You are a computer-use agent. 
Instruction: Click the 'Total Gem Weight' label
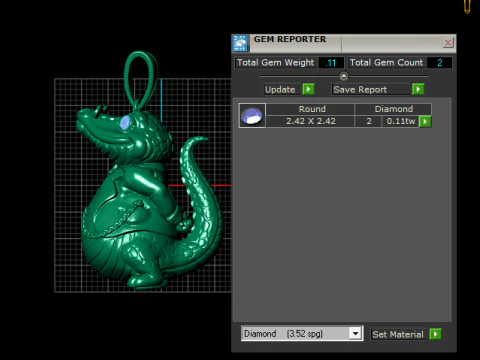tap(275, 63)
